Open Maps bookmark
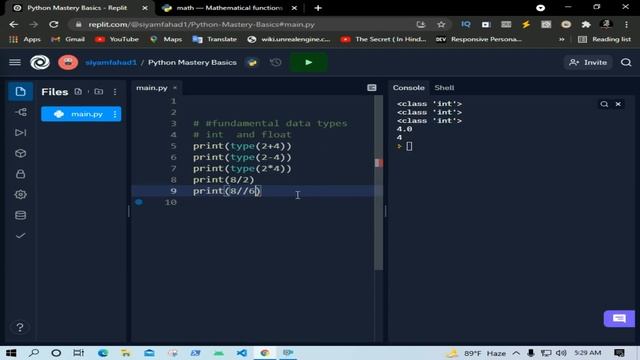The image size is (640, 360). coord(166,39)
